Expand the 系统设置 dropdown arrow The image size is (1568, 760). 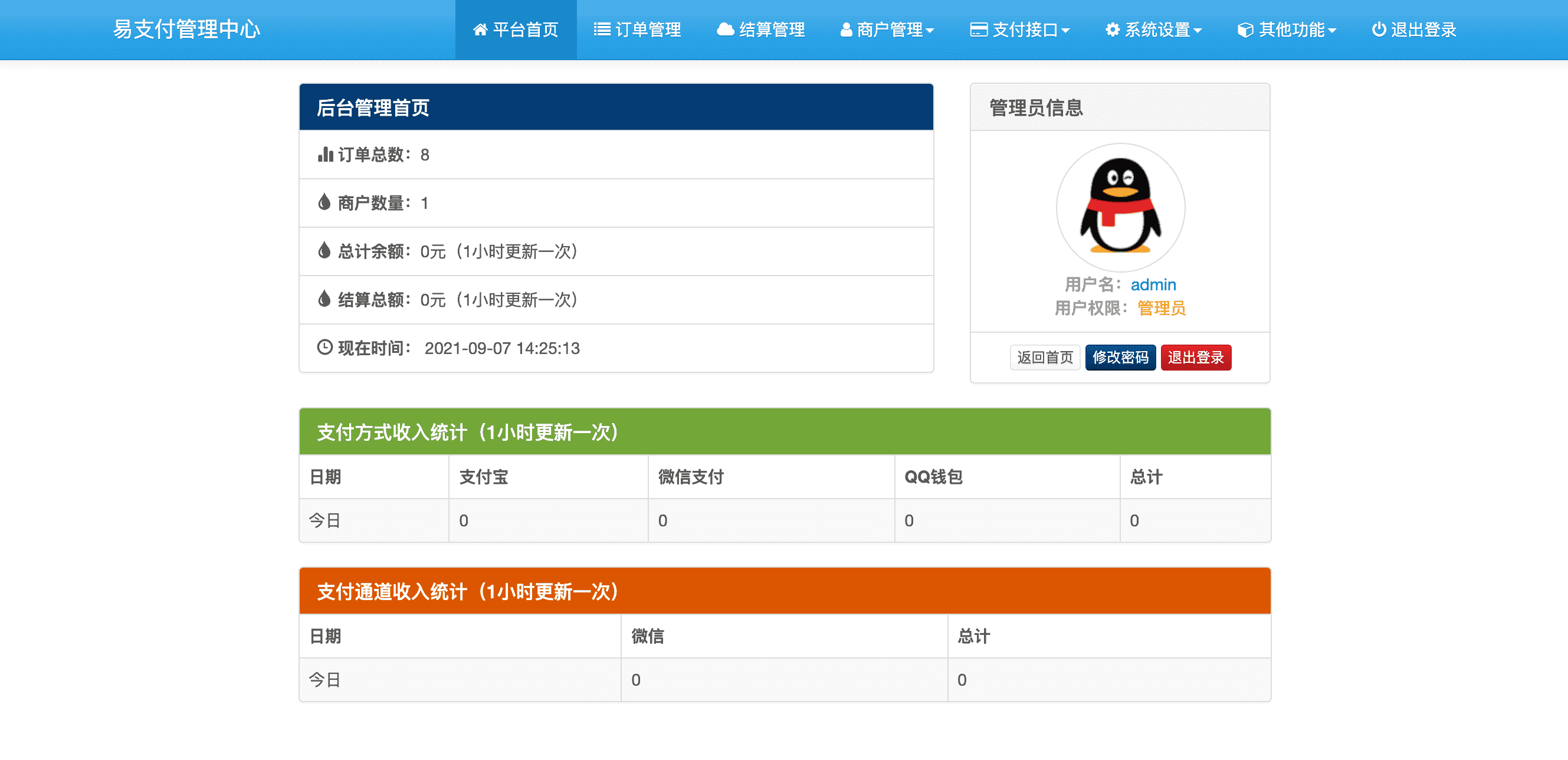pyautogui.click(x=1198, y=31)
